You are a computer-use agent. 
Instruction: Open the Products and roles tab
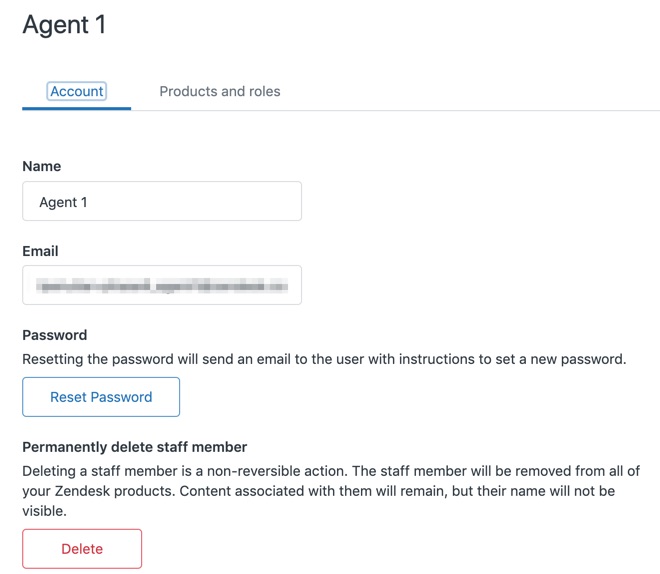coord(220,91)
